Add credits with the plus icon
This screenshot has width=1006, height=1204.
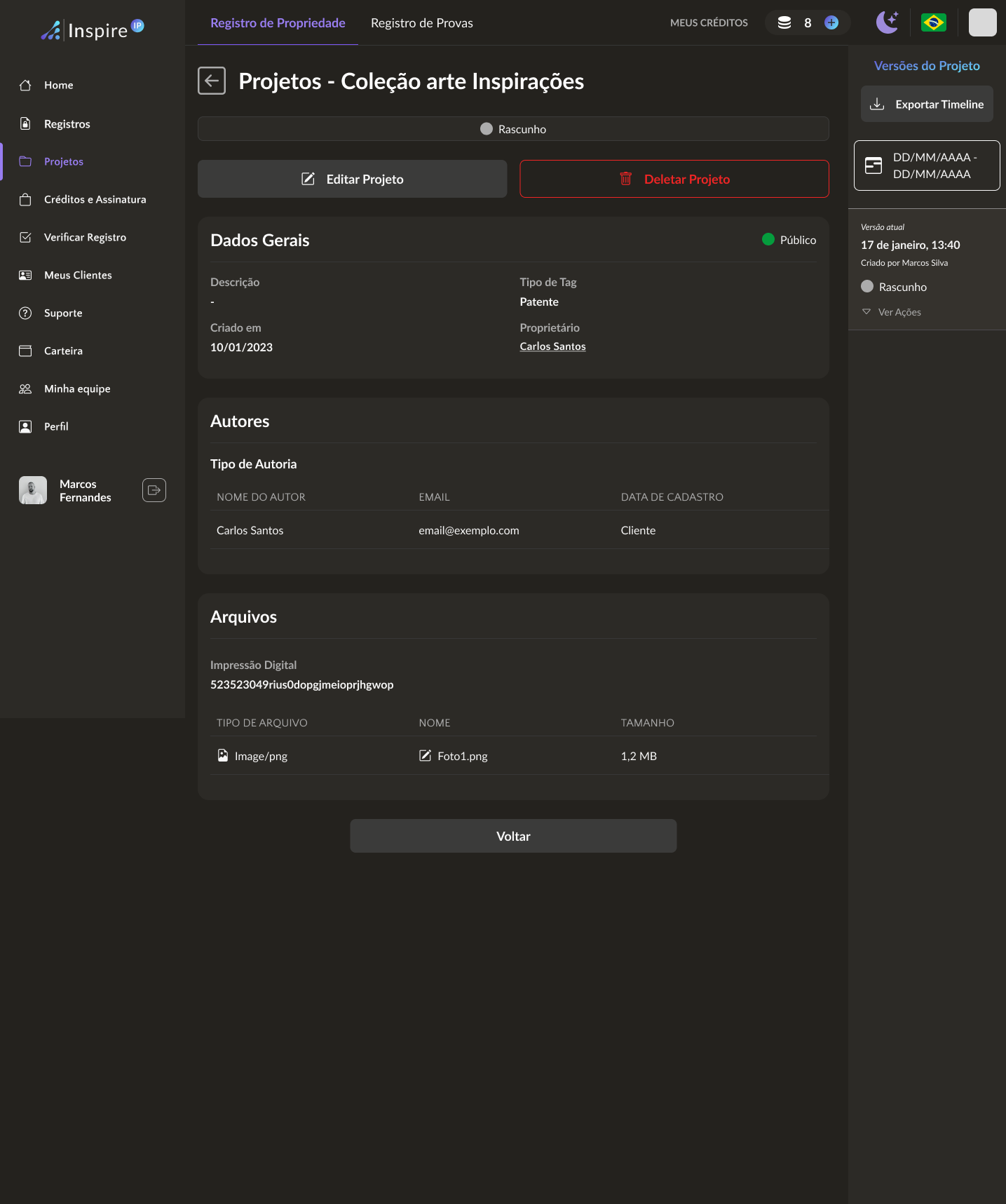831,22
